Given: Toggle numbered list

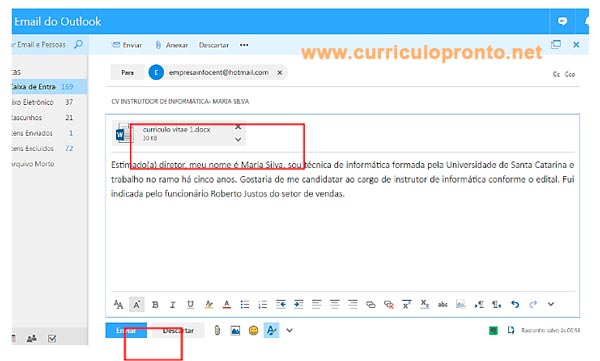Looking at the screenshot, I should tap(262, 304).
